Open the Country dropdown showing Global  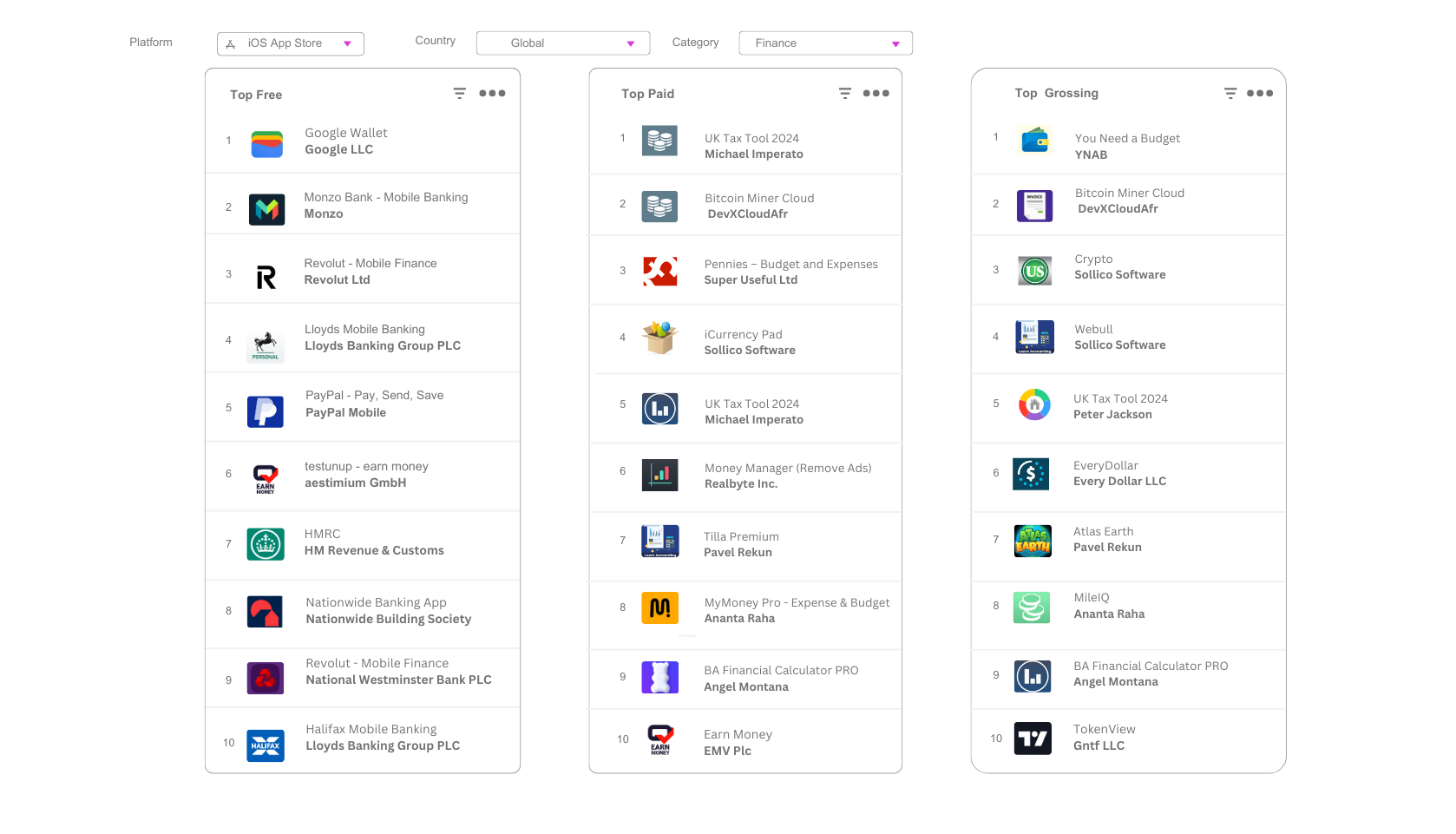(x=563, y=43)
